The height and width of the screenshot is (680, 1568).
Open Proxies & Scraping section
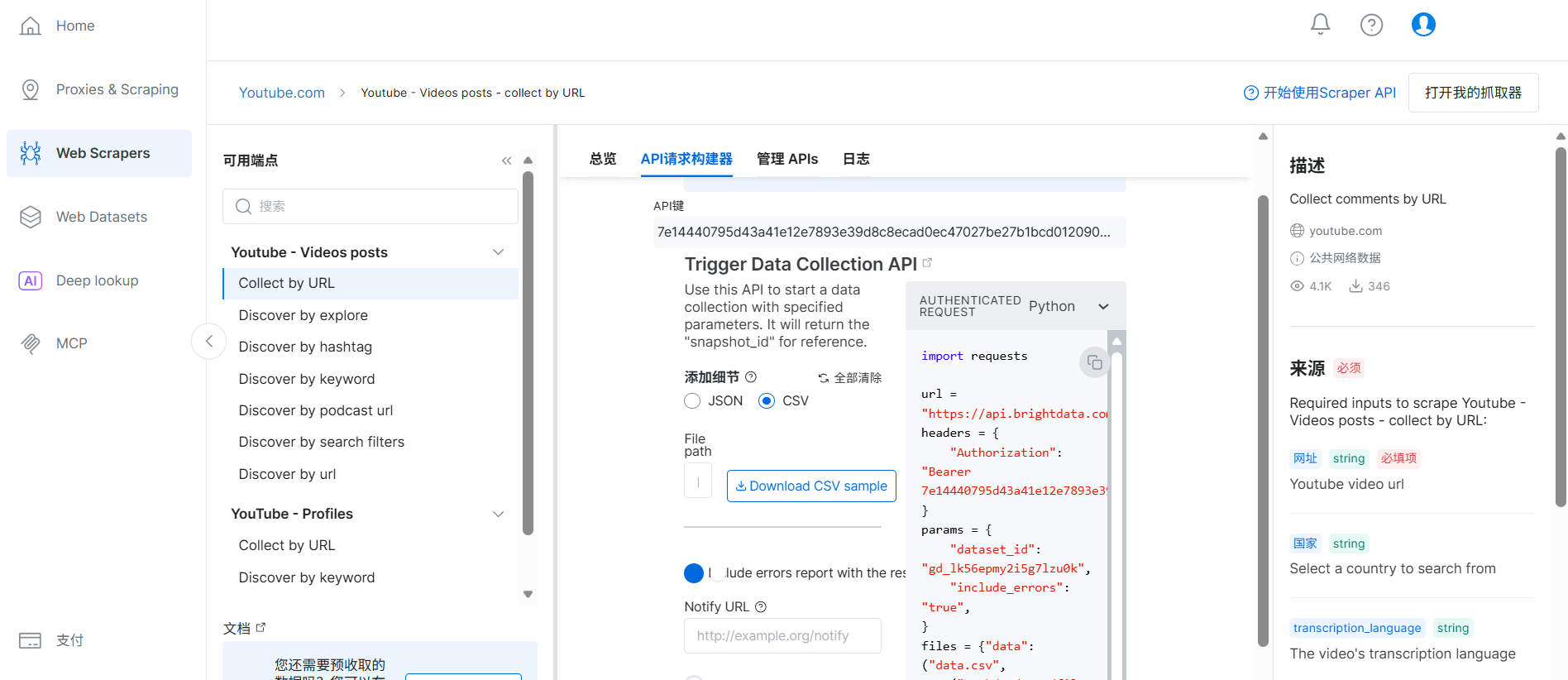tap(99, 89)
